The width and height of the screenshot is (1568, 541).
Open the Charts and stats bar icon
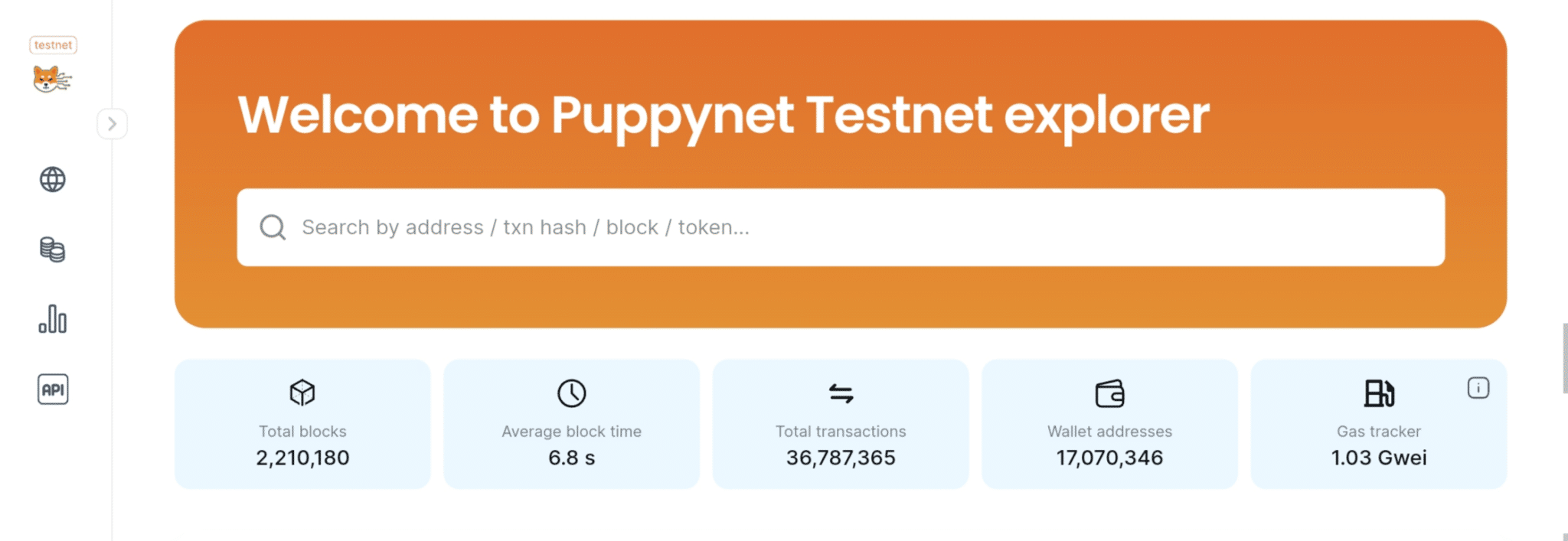53,319
